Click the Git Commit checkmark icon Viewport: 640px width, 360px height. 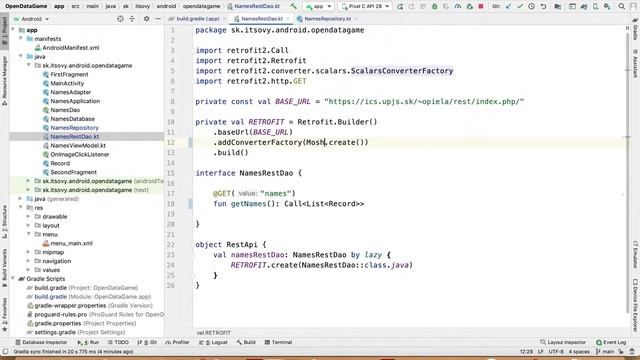pos(520,7)
